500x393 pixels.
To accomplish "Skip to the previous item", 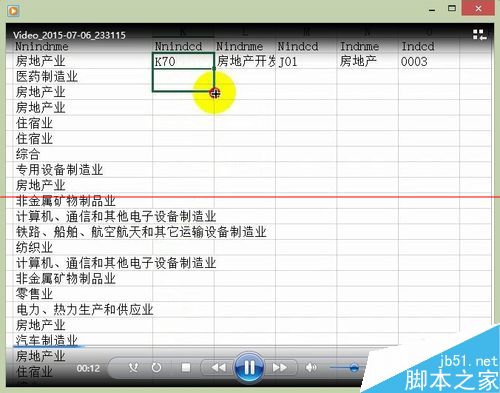I will pos(219,368).
